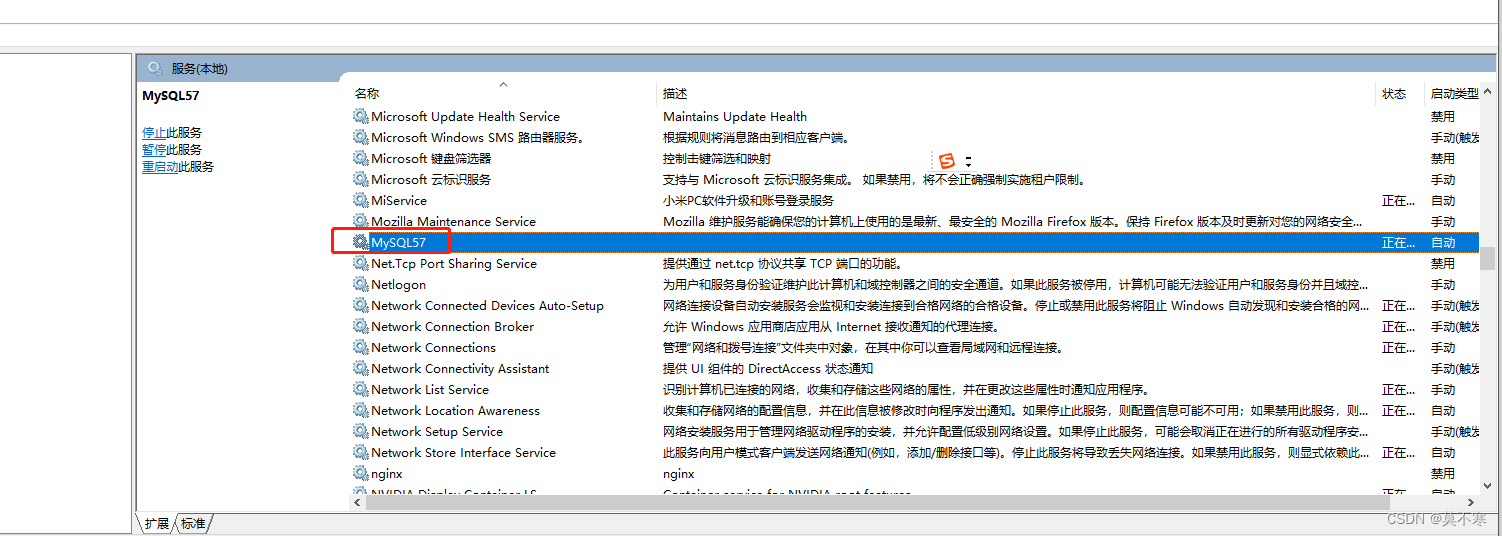Select the Microsoft 键盘筛选器 name
This screenshot has height=536, width=1502.
click(431, 158)
